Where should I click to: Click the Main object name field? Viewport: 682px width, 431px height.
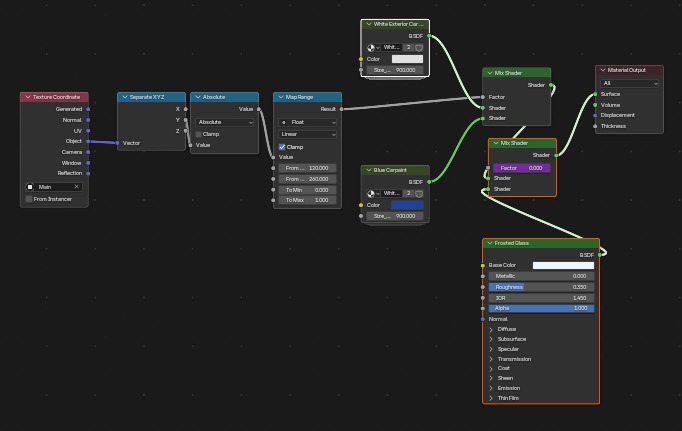54,187
